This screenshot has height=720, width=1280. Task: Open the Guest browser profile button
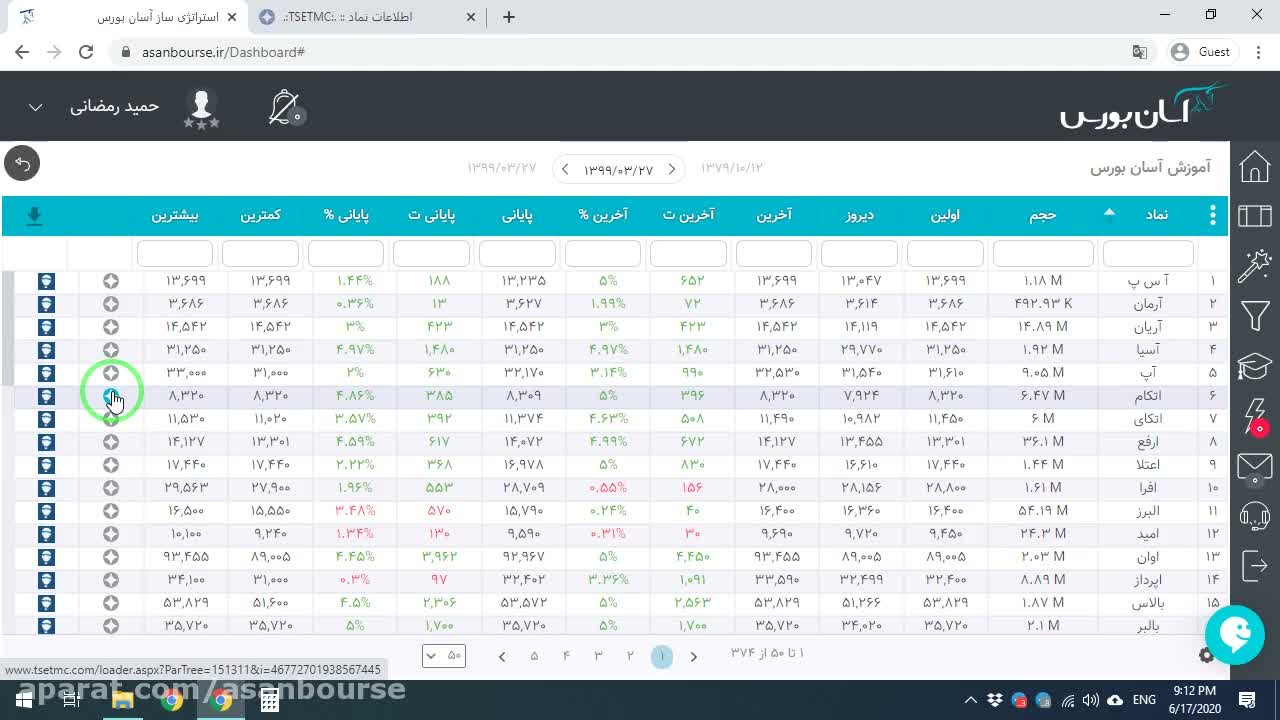coord(1201,52)
